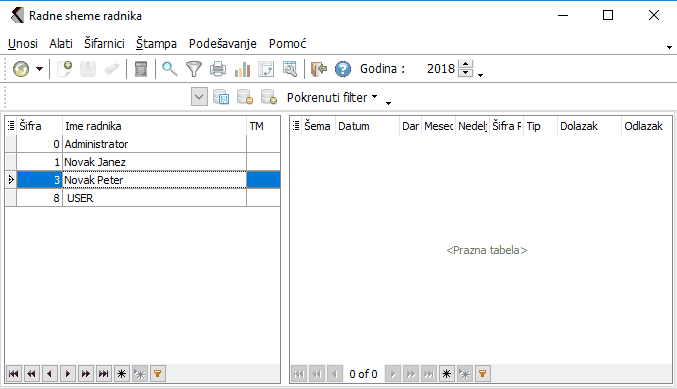Increase the Godina year value
Image resolution: width=677 pixels, height=389 pixels.
pos(465,64)
